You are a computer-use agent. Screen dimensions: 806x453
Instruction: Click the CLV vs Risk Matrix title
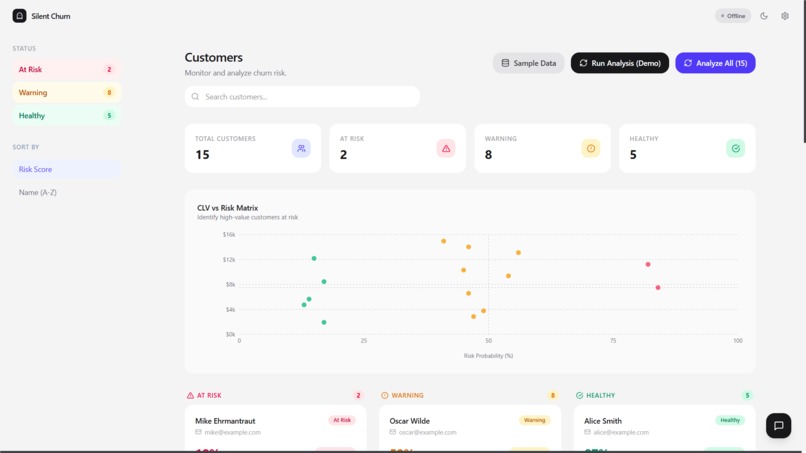228,208
